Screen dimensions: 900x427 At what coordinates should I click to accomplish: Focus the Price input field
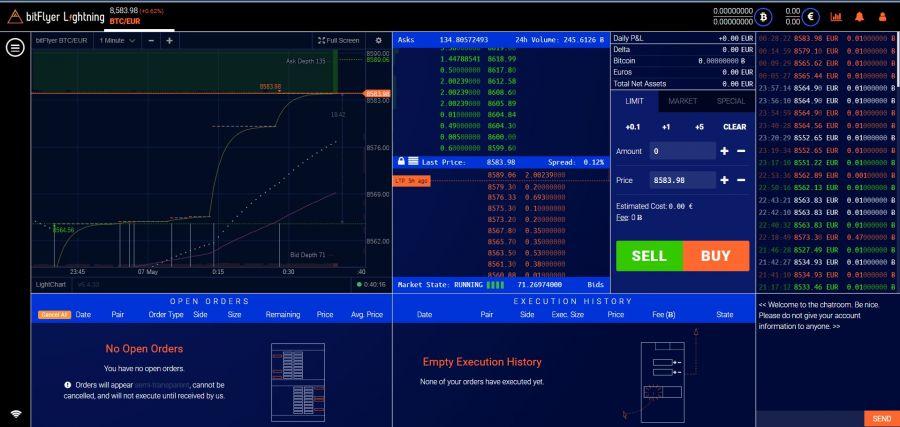(682, 180)
